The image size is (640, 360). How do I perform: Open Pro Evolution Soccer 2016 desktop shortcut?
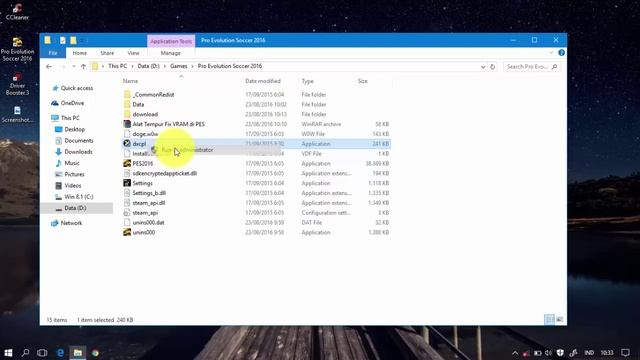coord(17,49)
